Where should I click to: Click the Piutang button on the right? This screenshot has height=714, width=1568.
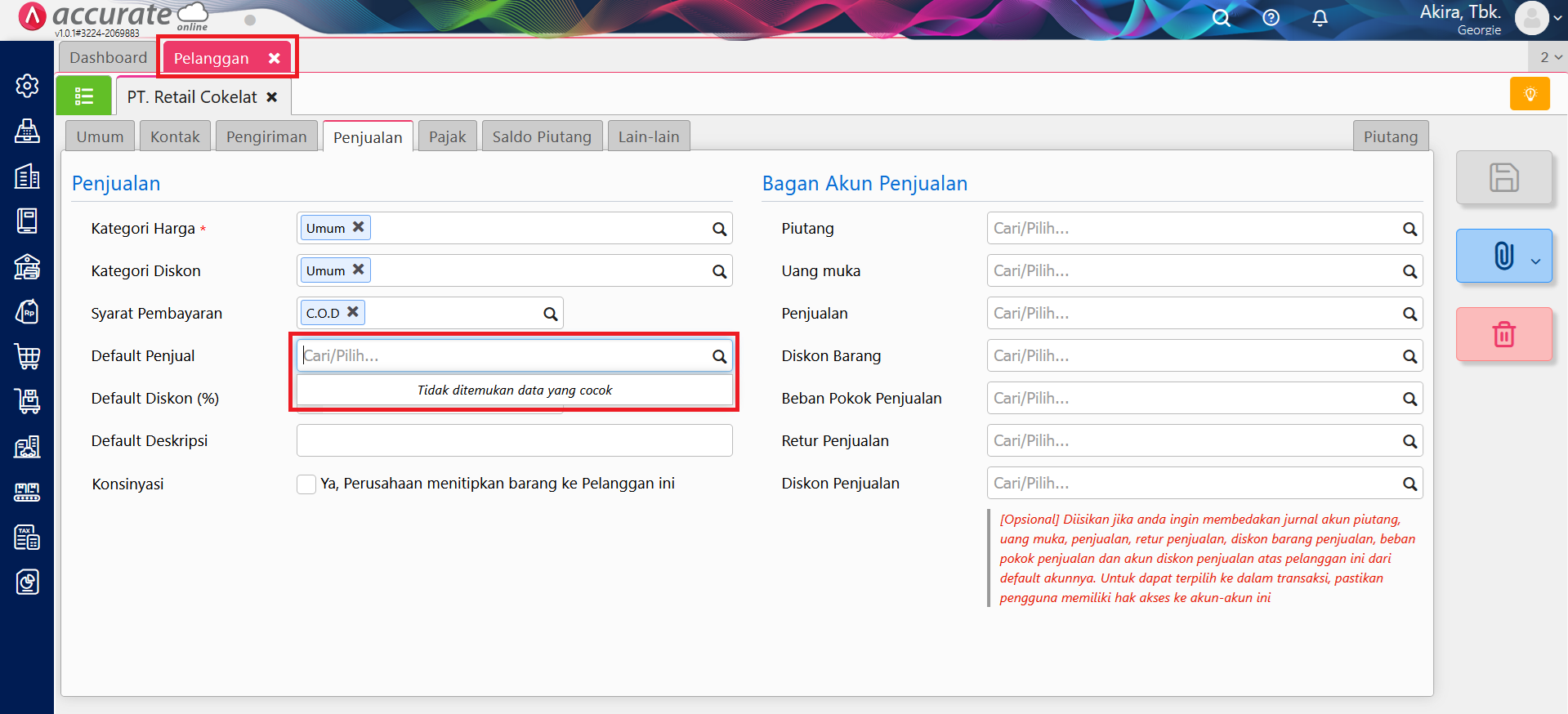coord(1390,136)
